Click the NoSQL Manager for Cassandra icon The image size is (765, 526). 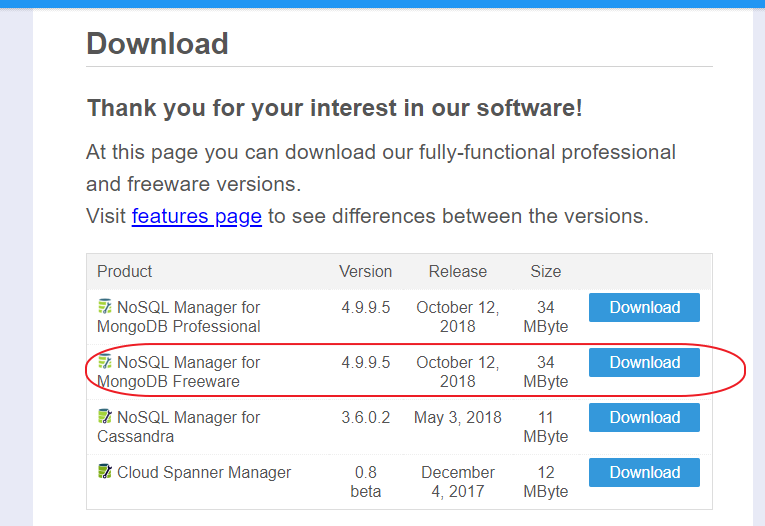coord(104,417)
